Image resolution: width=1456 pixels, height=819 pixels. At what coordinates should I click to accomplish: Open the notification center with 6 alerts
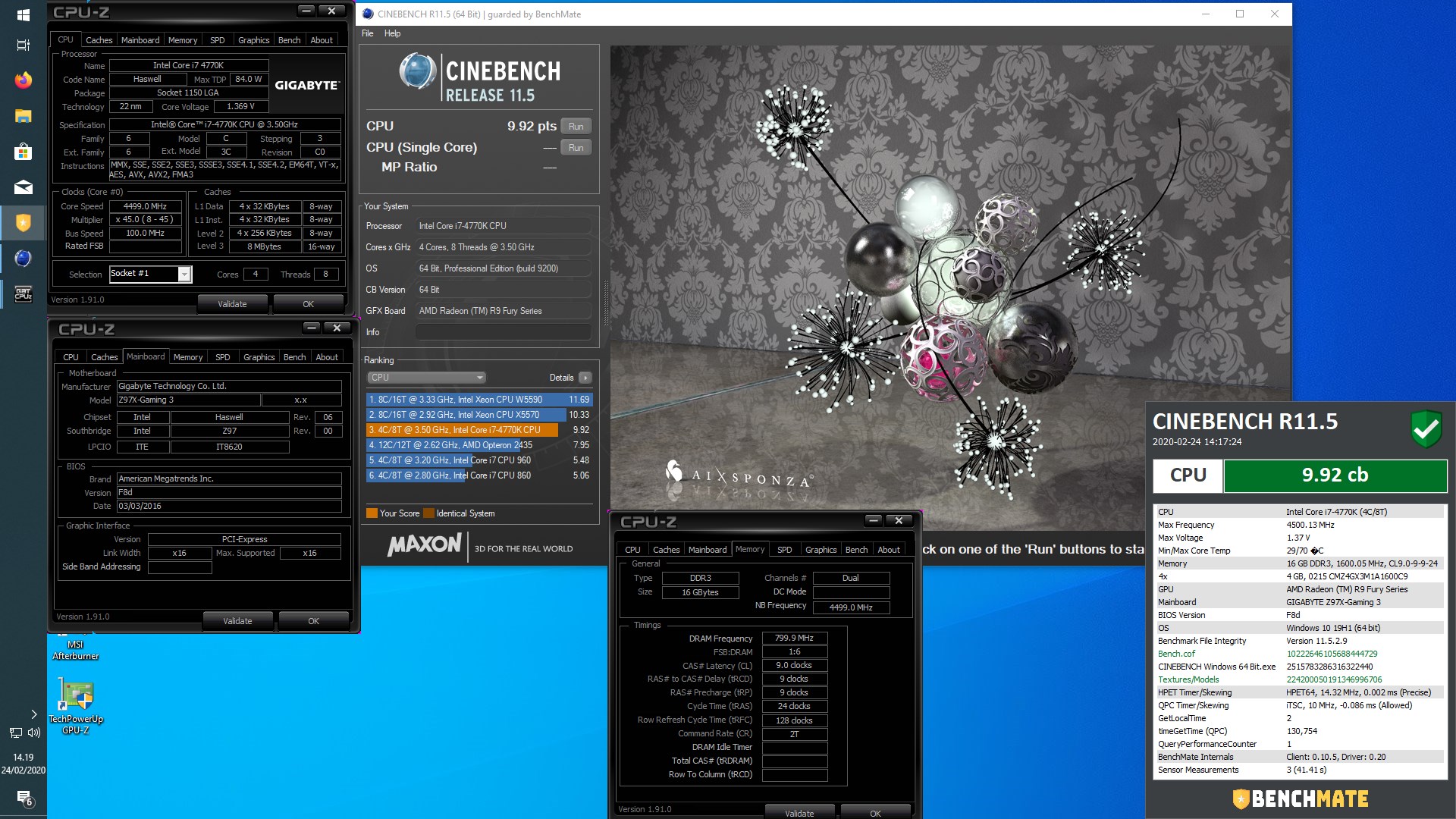point(24,799)
